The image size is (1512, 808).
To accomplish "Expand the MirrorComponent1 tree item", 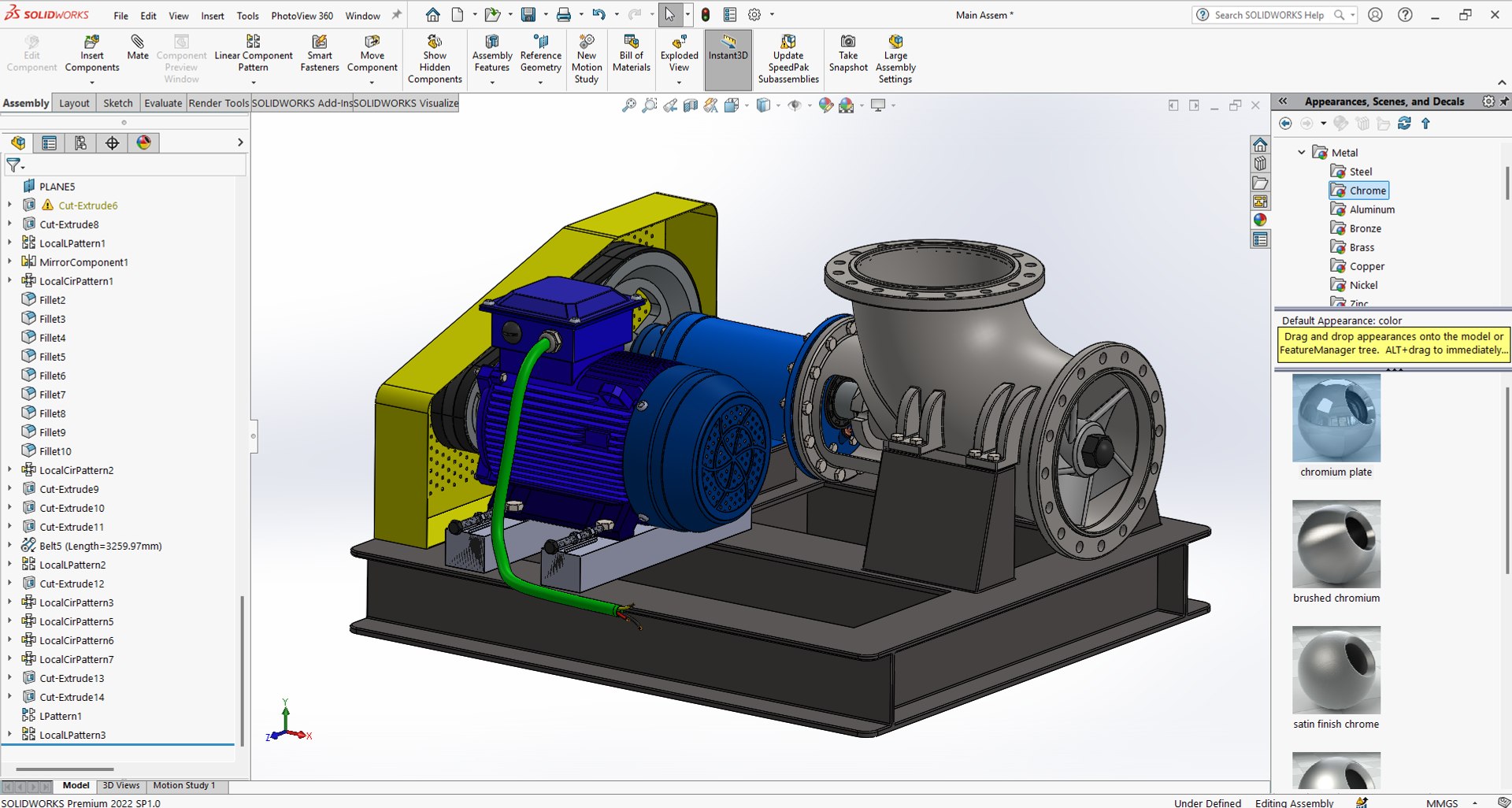I will pyautogui.click(x=9, y=261).
